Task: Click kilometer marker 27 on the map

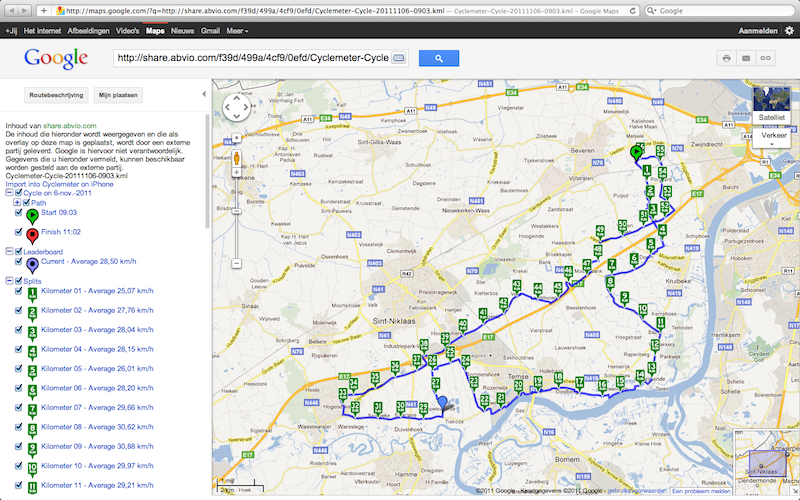Action: click(435, 384)
